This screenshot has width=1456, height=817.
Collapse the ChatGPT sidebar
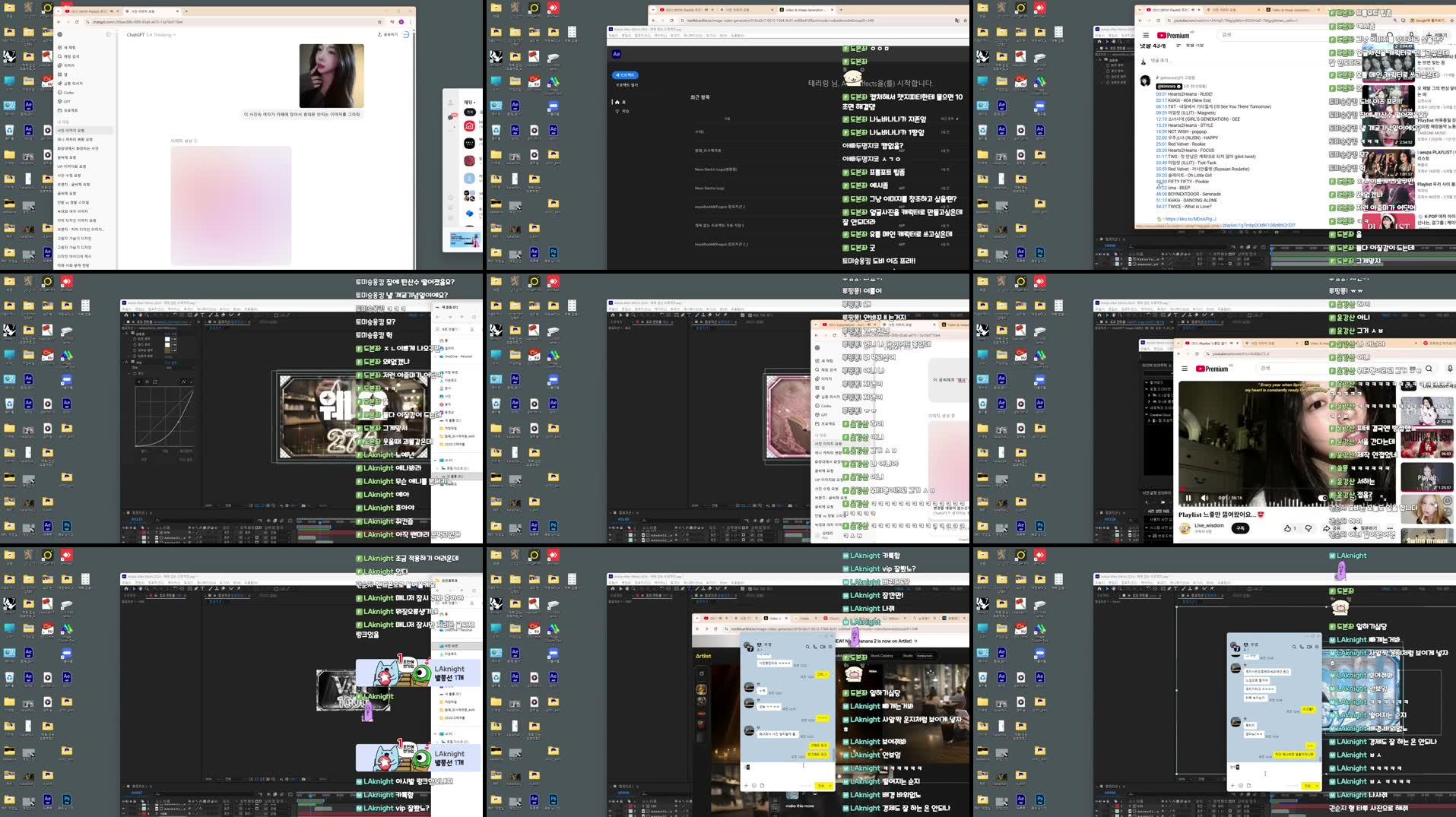click(x=108, y=34)
